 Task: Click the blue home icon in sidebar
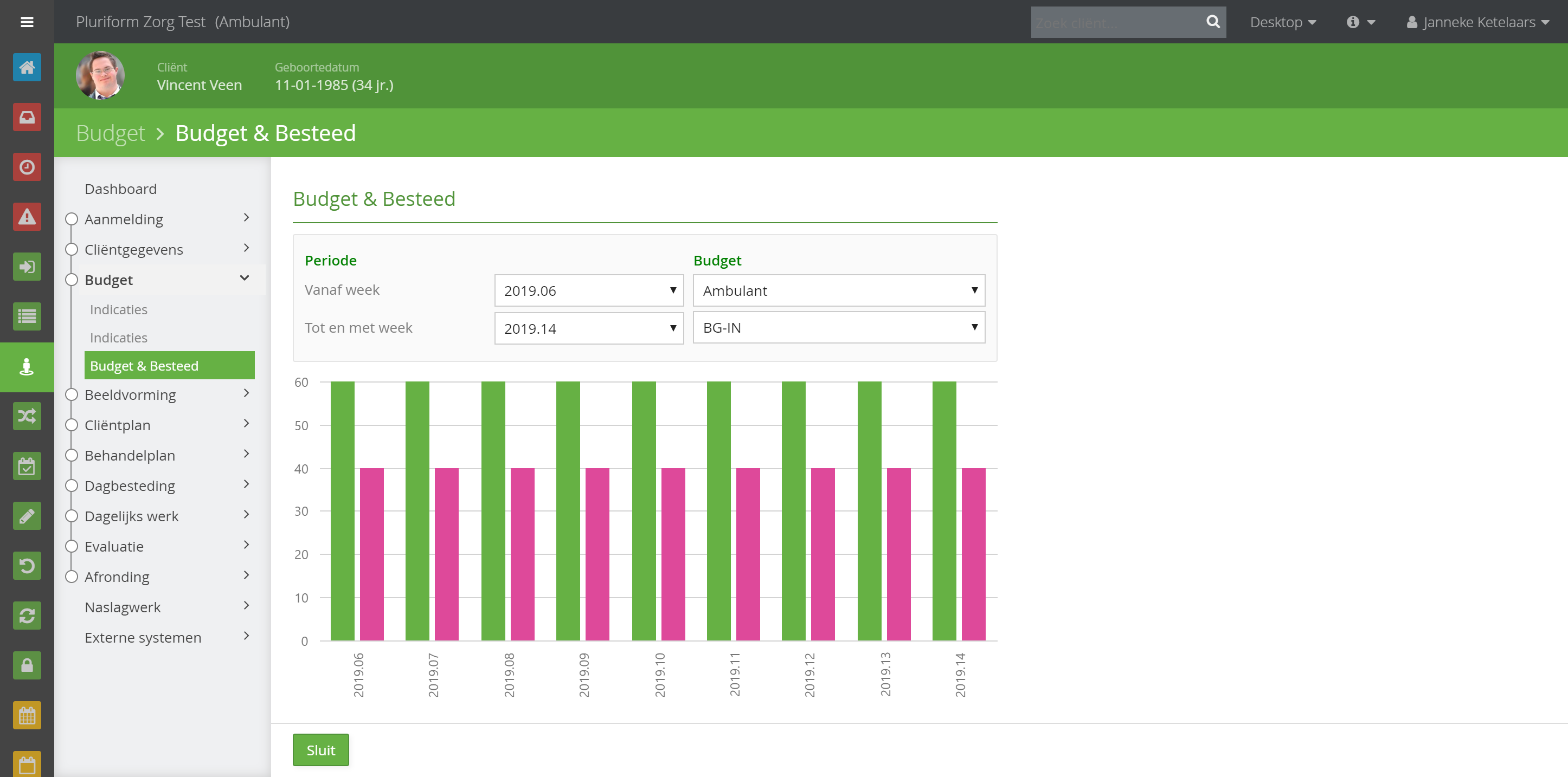[27, 67]
